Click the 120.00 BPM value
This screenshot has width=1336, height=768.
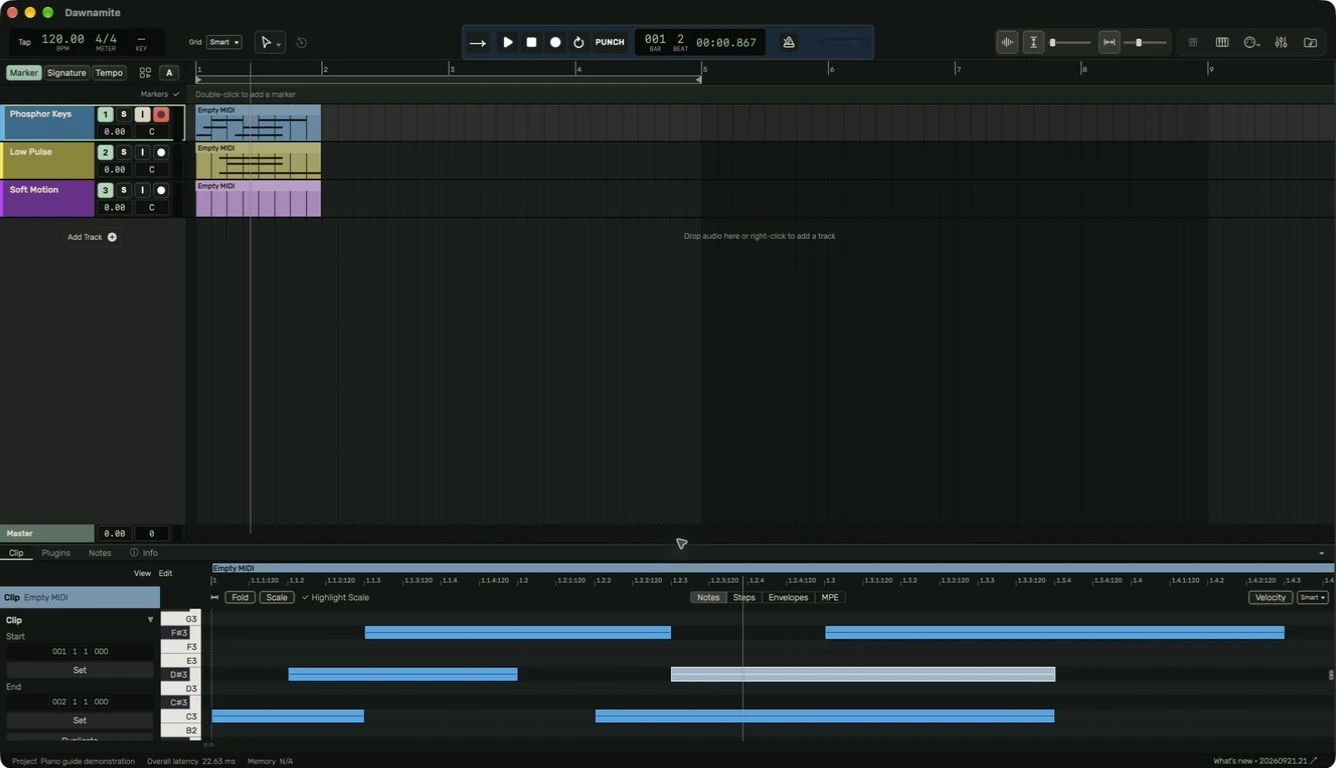tap(62, 39)
